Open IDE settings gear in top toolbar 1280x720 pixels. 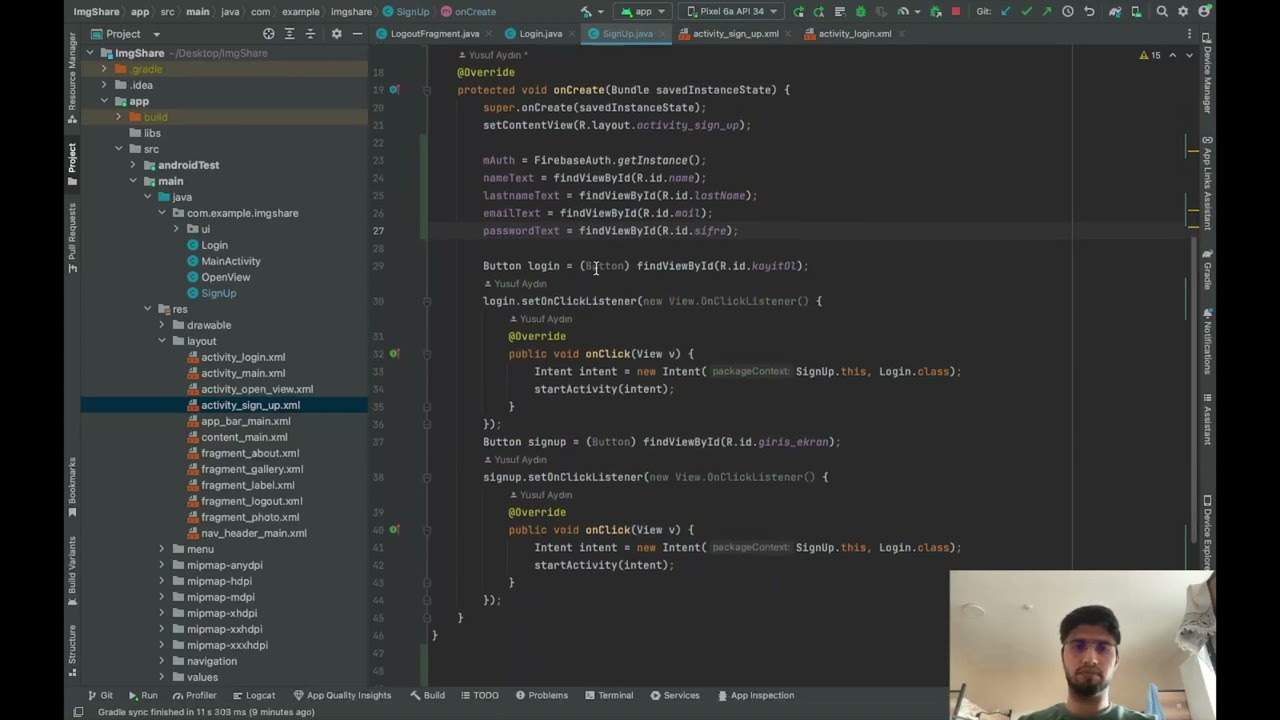[x=1183, y=12]
